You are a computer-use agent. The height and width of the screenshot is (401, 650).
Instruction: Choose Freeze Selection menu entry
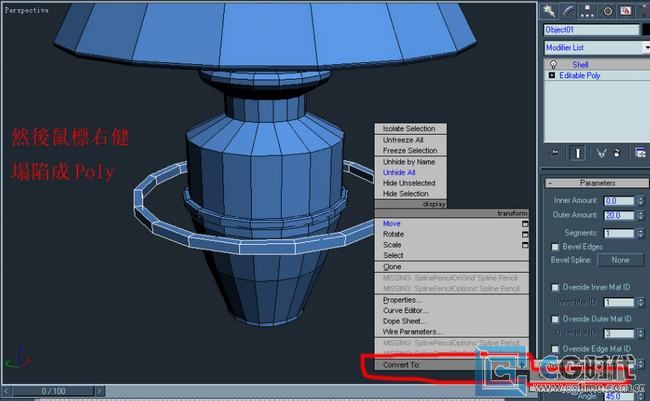[410, 151]
